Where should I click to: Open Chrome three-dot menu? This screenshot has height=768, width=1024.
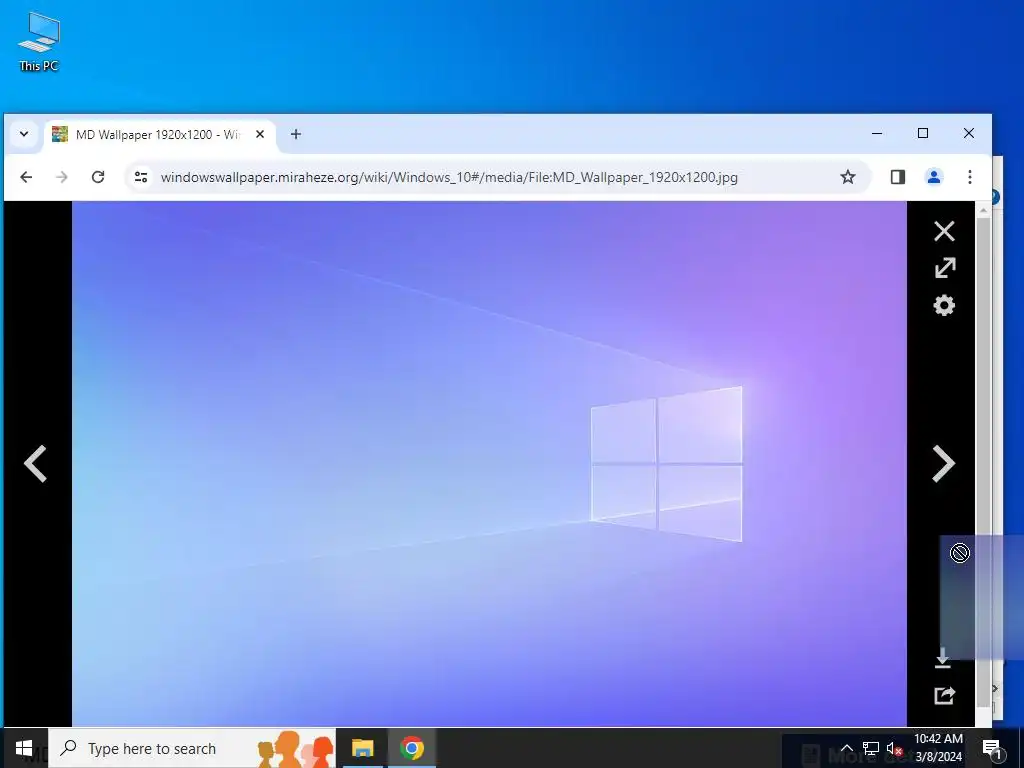point(970,177)
